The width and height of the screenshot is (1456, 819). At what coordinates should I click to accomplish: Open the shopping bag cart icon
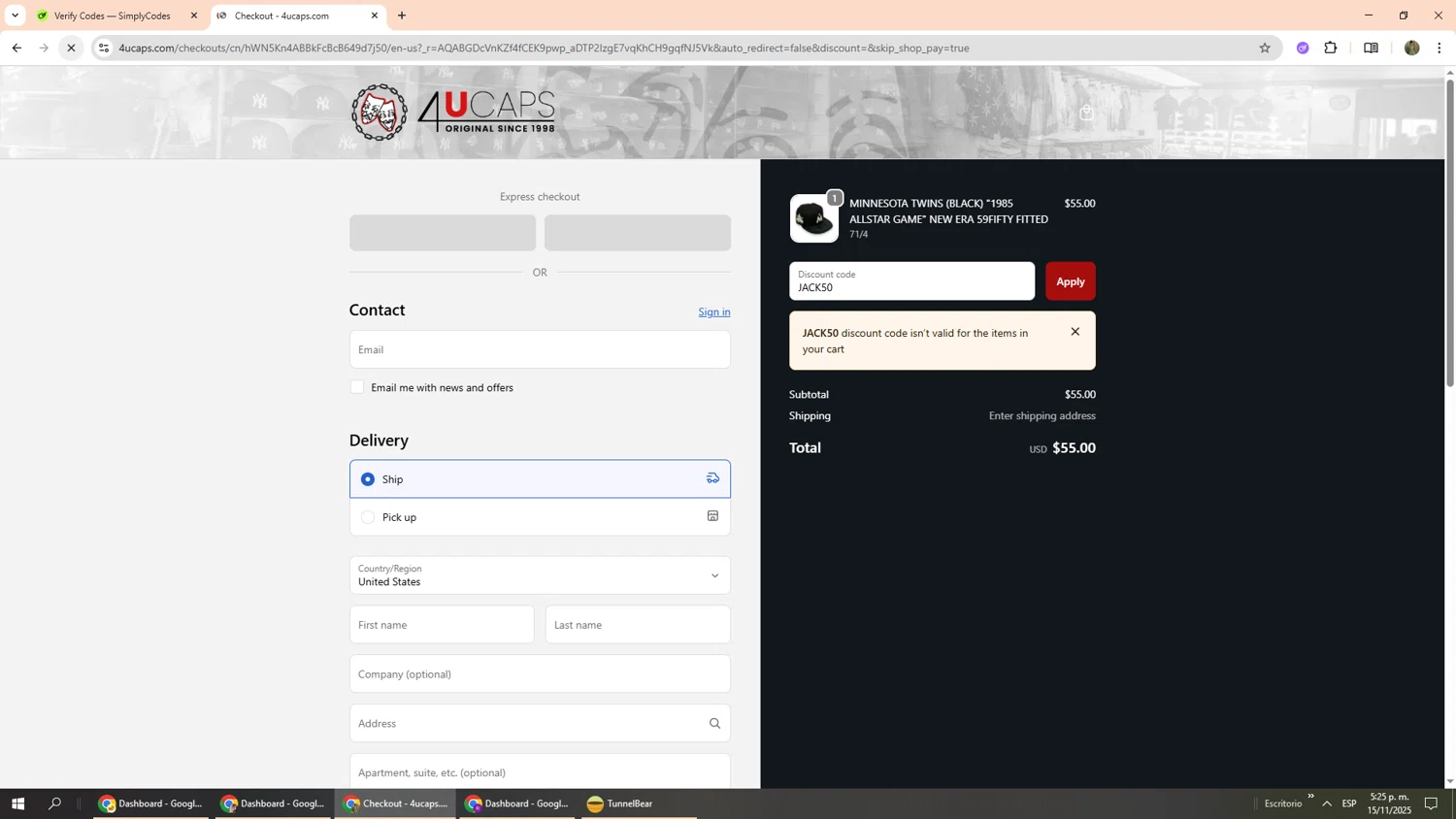(x=1086, y=113)
